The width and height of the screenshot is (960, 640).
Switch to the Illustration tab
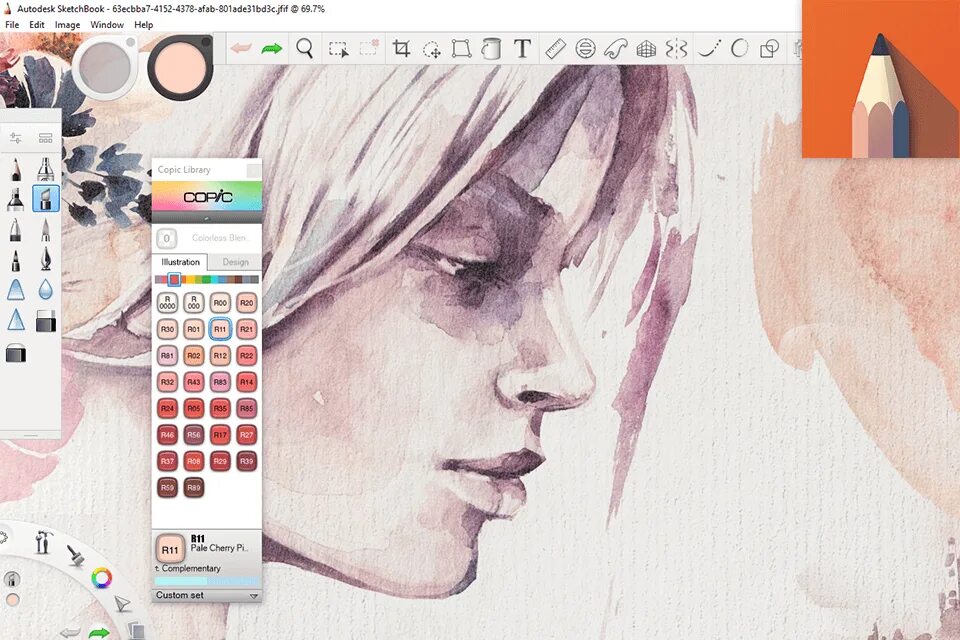(180, 262)
